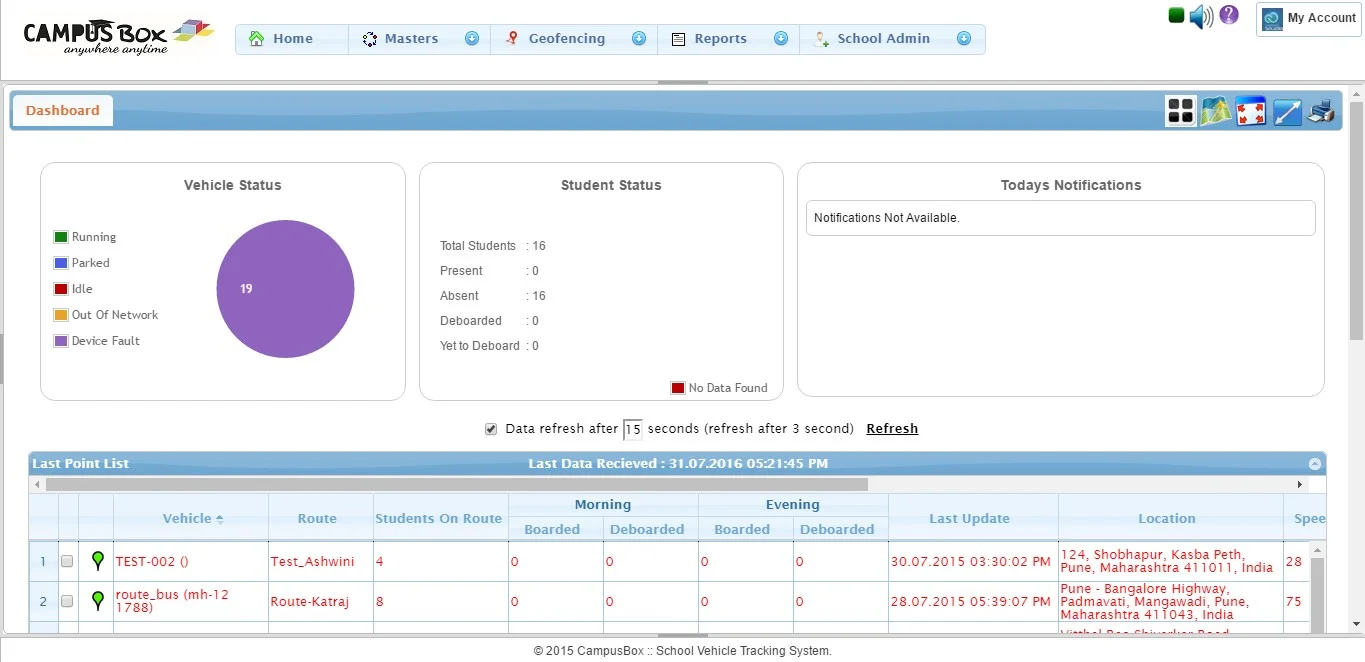Click the Test_Ashwini route cell

(321, 562)
